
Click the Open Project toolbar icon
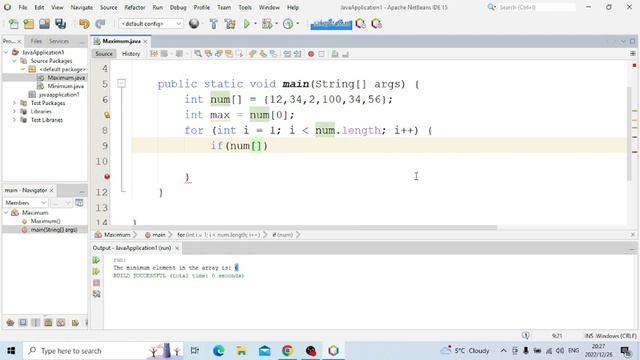(44, 24)
